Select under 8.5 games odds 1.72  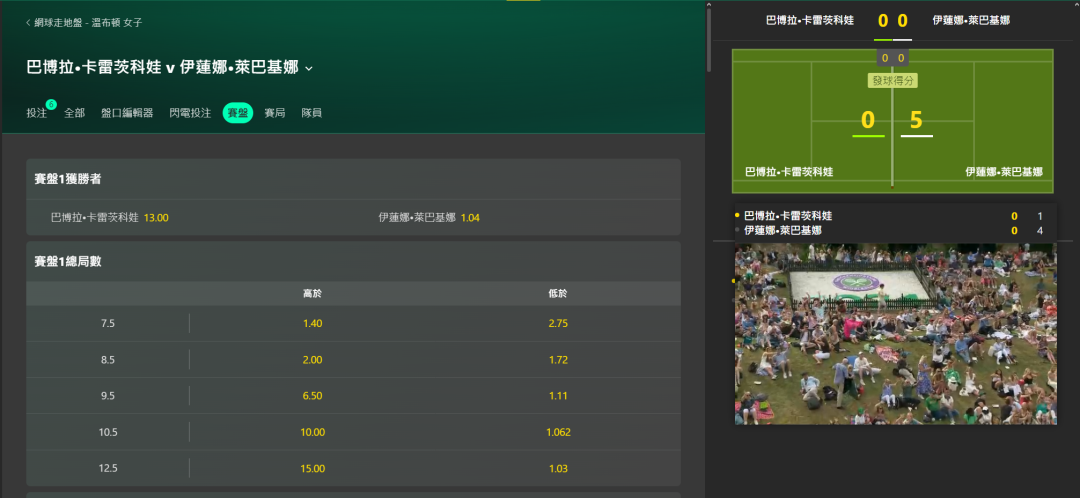558,360
